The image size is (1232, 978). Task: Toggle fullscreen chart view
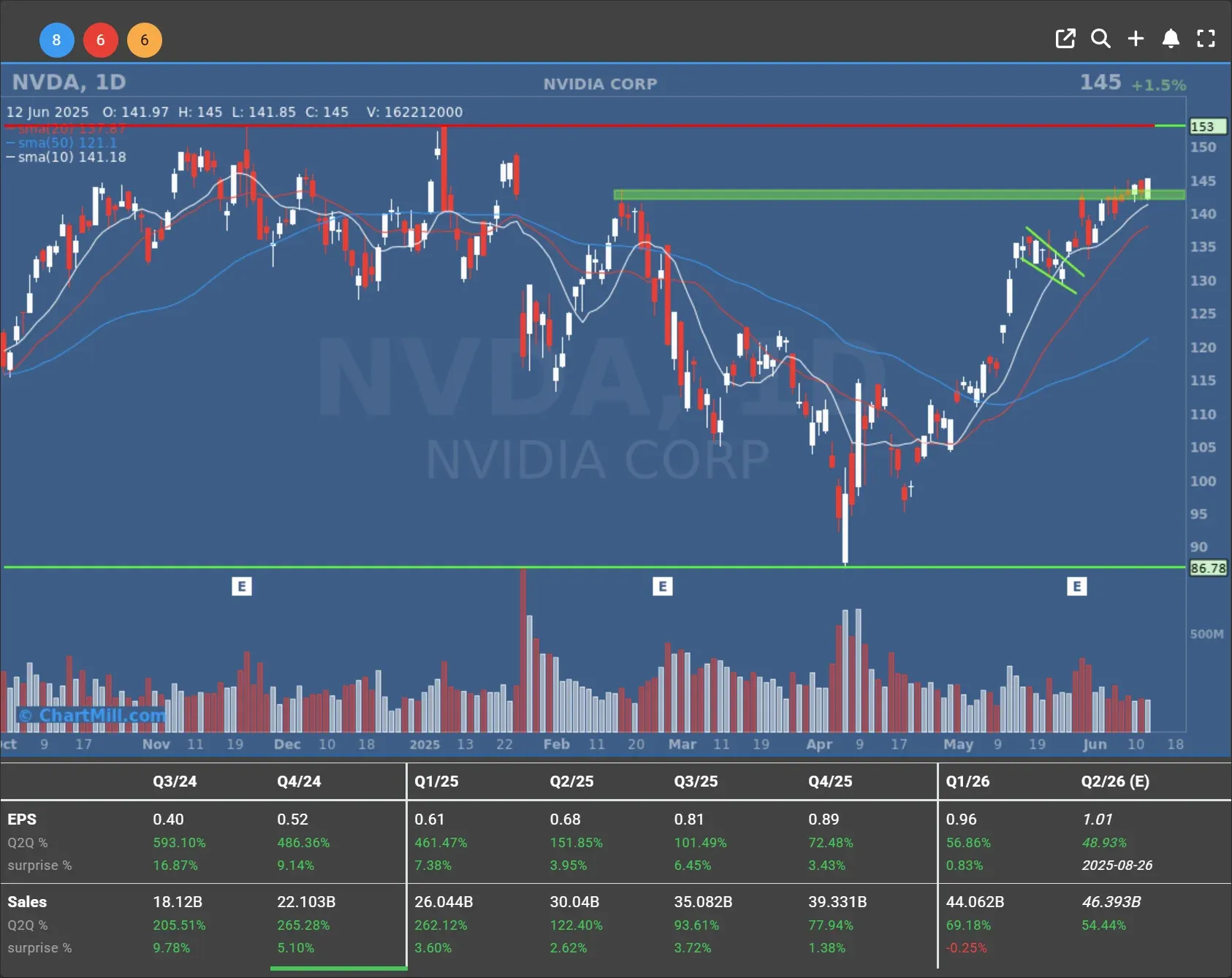click(1206, 39)
